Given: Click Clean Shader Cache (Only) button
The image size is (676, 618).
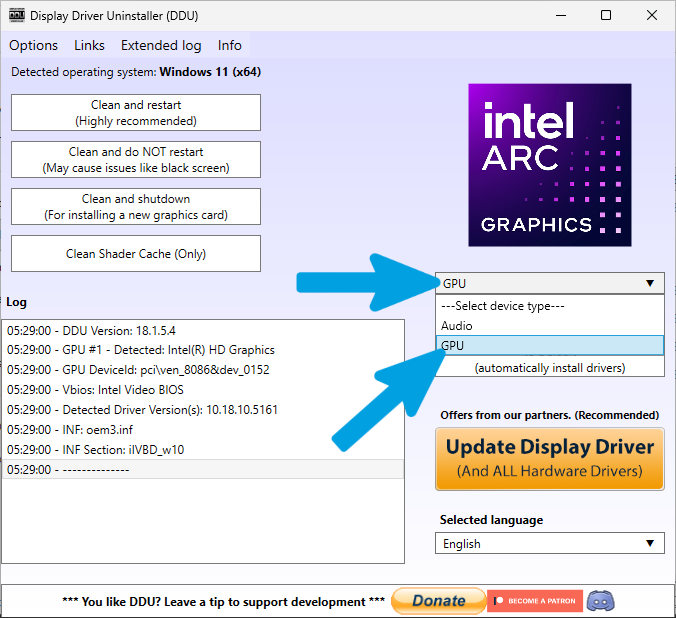Looking at the screenshot, I should coord(136,254).
